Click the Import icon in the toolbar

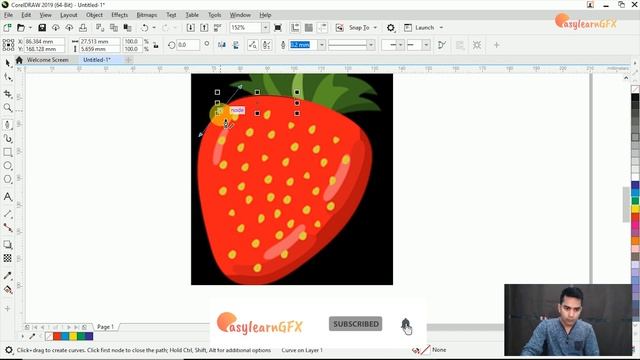(191, 28)
